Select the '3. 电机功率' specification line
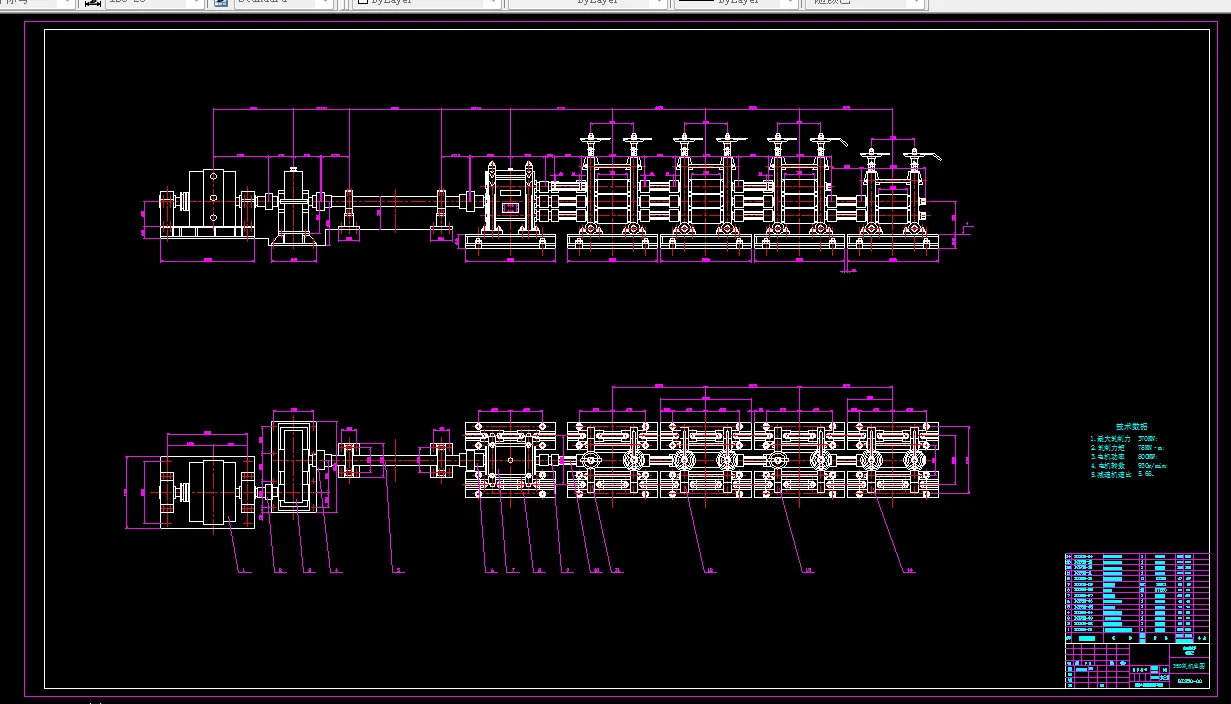1231x704 pixels. (1124, 456)
